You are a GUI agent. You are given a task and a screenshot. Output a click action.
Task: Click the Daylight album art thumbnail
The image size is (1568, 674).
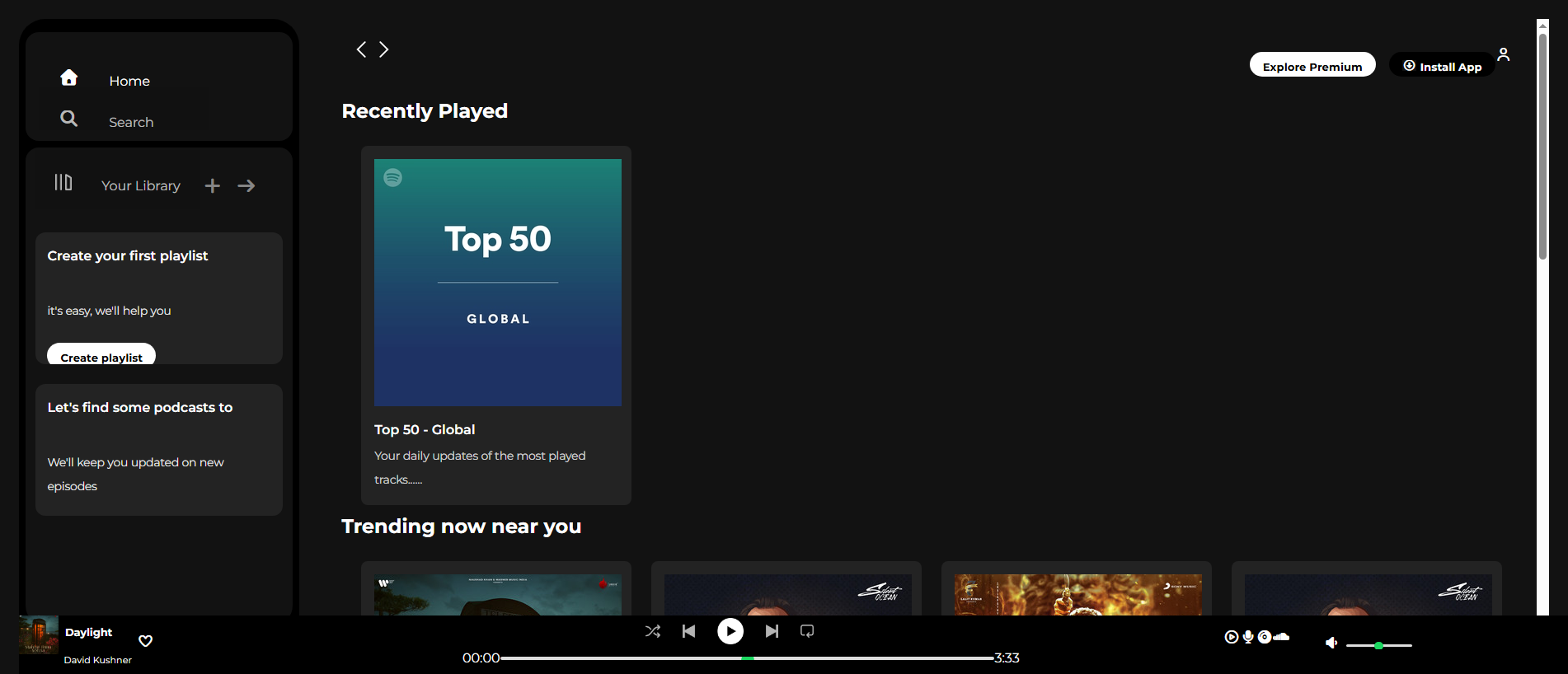39,634
